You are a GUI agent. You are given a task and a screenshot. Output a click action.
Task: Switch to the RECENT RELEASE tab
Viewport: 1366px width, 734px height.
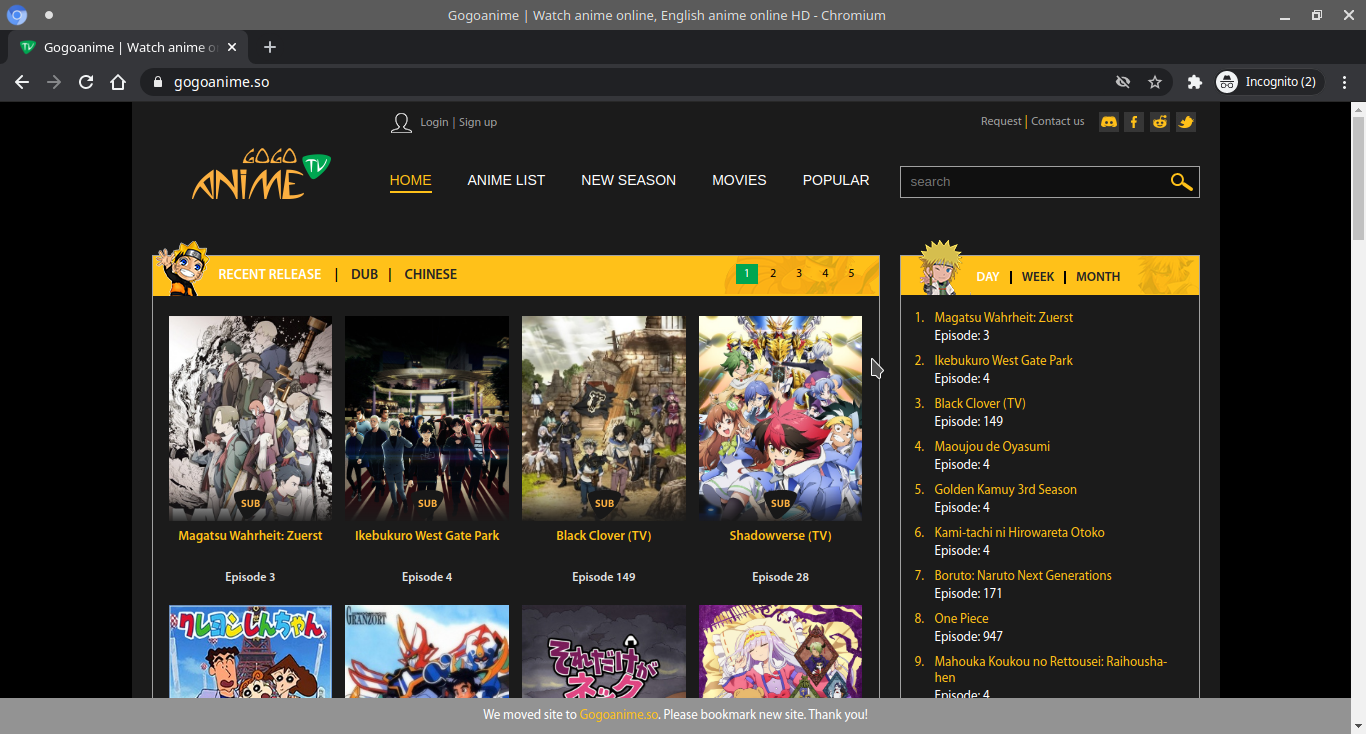270,274
